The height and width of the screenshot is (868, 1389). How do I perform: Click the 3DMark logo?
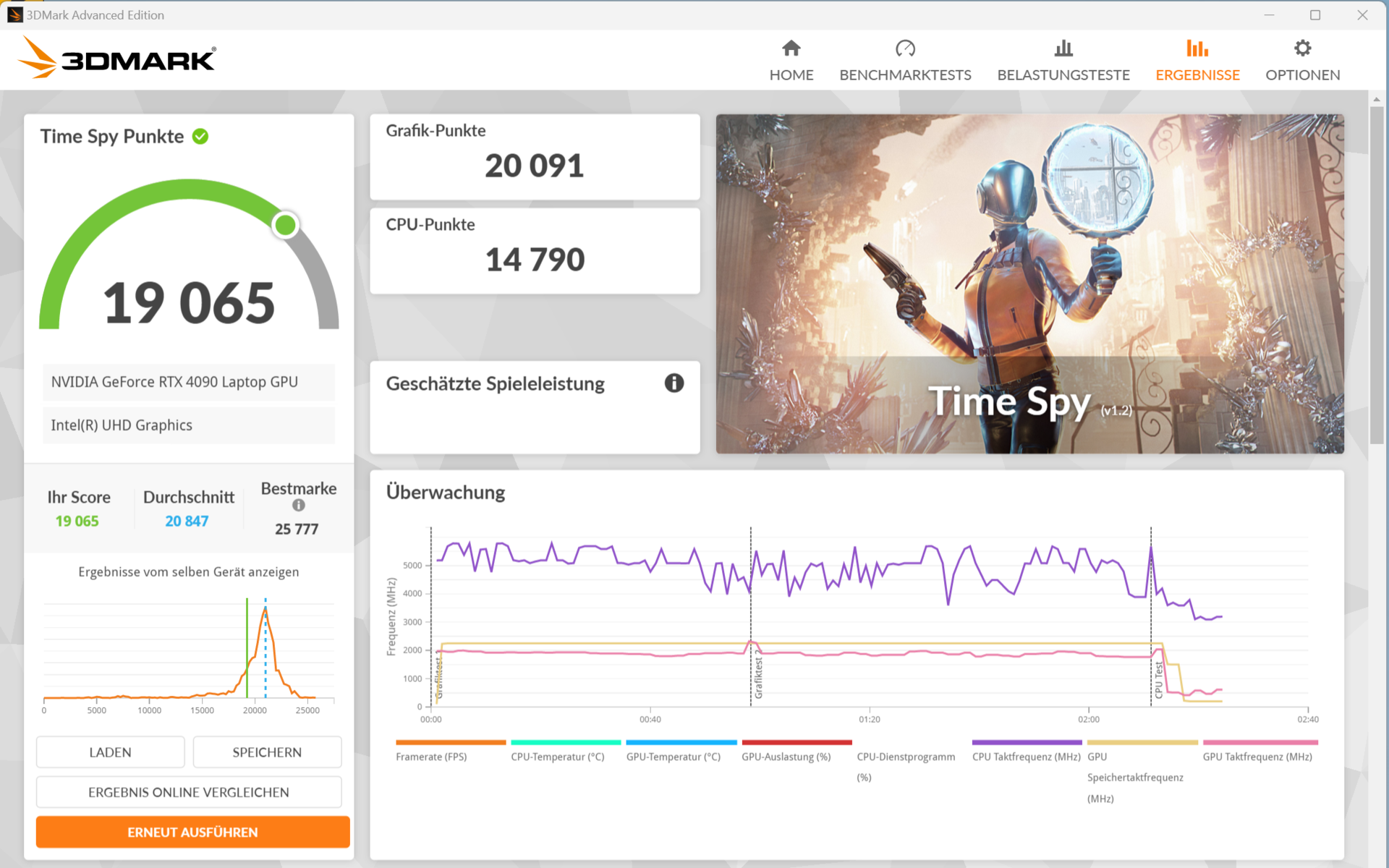[x=117, y=58]
